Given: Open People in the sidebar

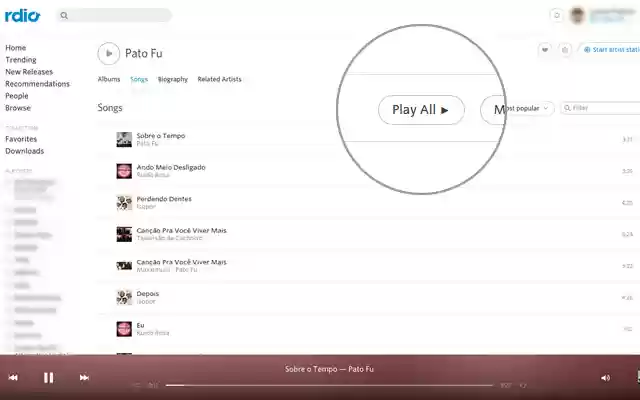Looking at the screenshot, I should 17,96.
